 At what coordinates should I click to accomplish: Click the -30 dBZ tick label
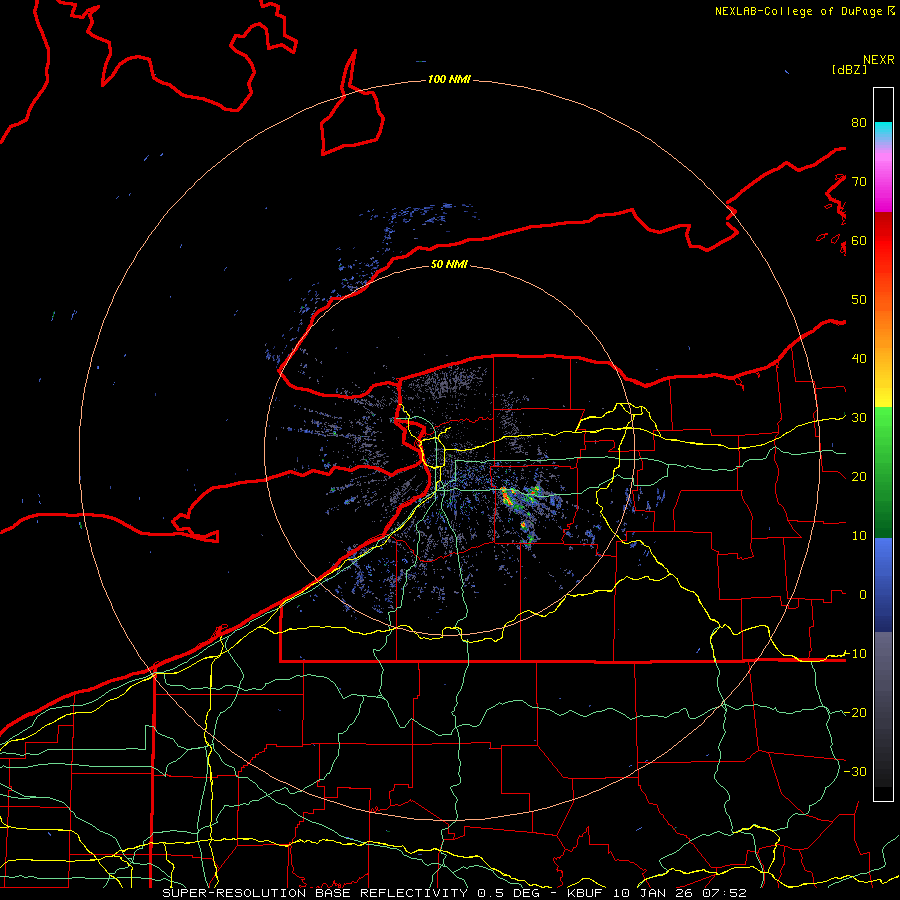855,771
